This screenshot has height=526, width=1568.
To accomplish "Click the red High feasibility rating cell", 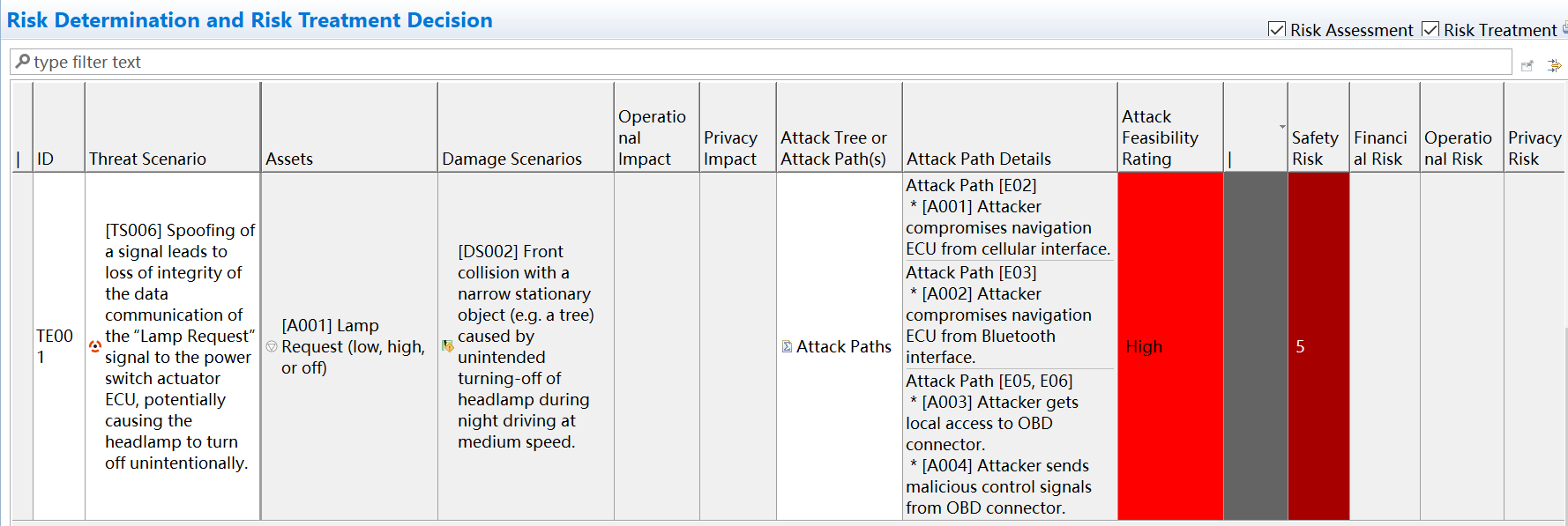I will point(1170,346).
